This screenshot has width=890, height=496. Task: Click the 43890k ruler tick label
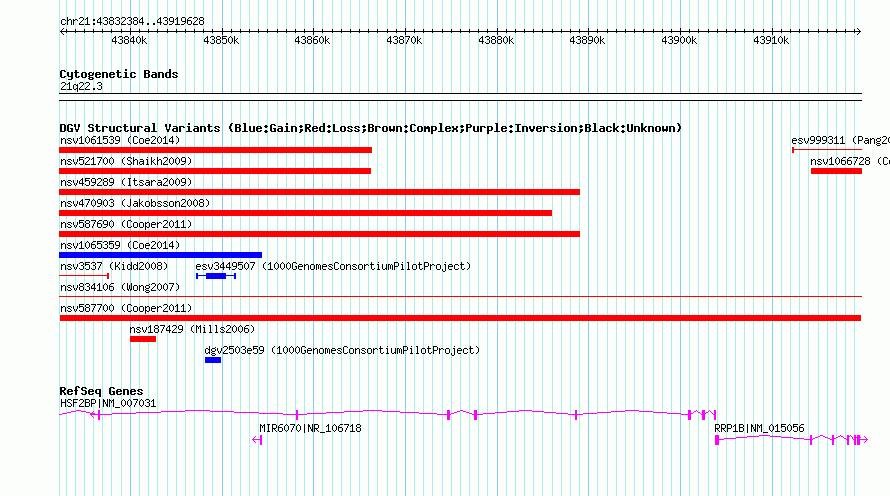coord(587,40)
